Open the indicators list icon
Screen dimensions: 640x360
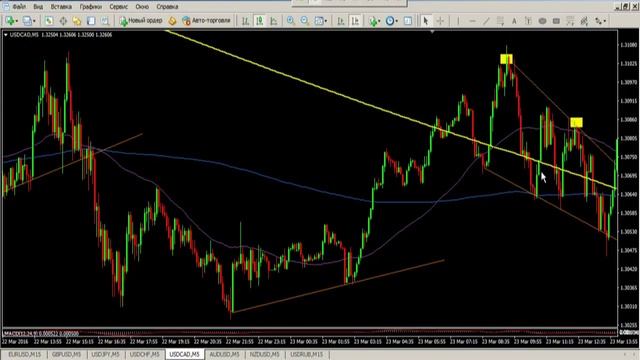(372, 21)
